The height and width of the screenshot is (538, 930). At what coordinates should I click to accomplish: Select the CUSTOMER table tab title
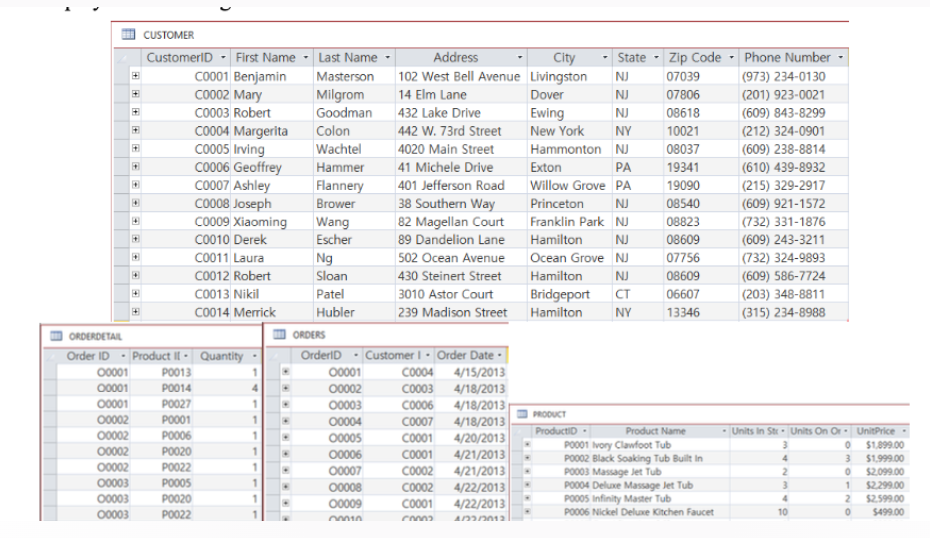(168, 35)
